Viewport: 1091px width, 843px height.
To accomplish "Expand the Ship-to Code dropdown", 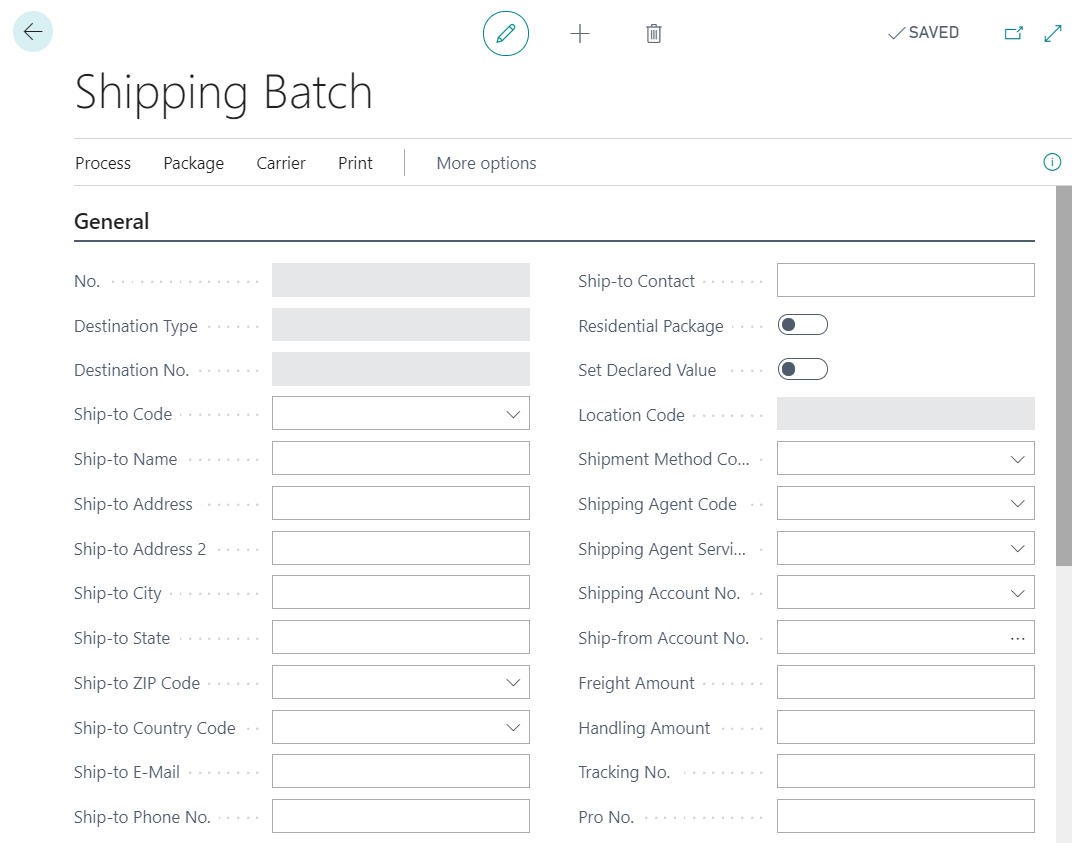I will tap(513, 414).
